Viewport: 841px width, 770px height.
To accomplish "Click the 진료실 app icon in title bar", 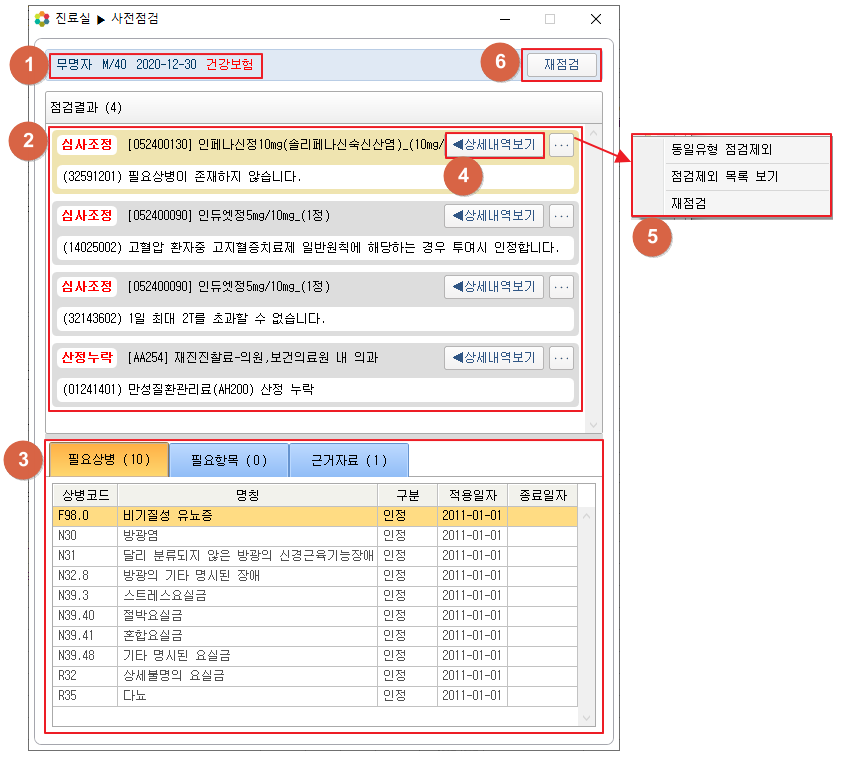I will 42,19.
